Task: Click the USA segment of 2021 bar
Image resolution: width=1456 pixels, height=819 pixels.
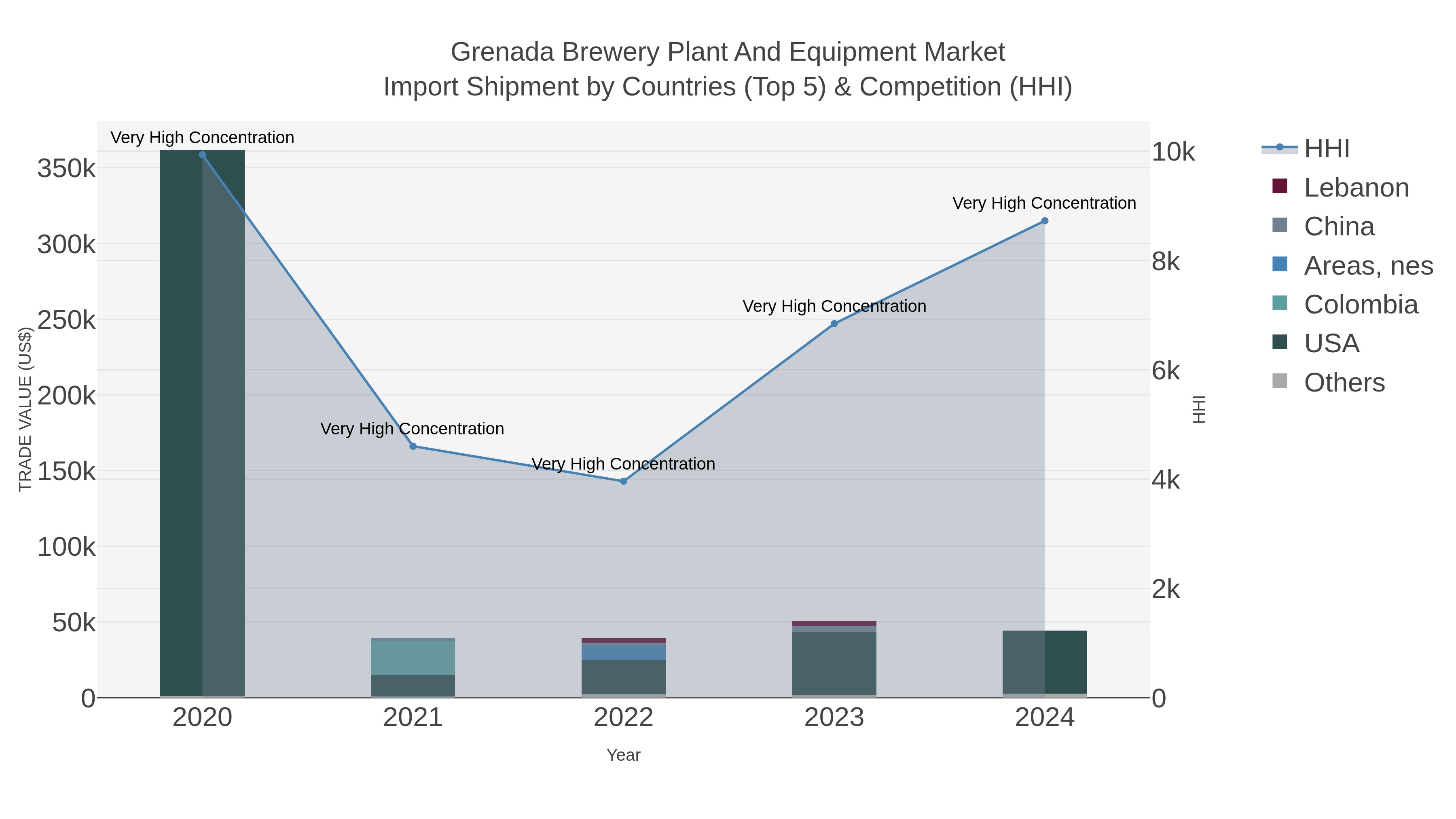Action: 413,686
